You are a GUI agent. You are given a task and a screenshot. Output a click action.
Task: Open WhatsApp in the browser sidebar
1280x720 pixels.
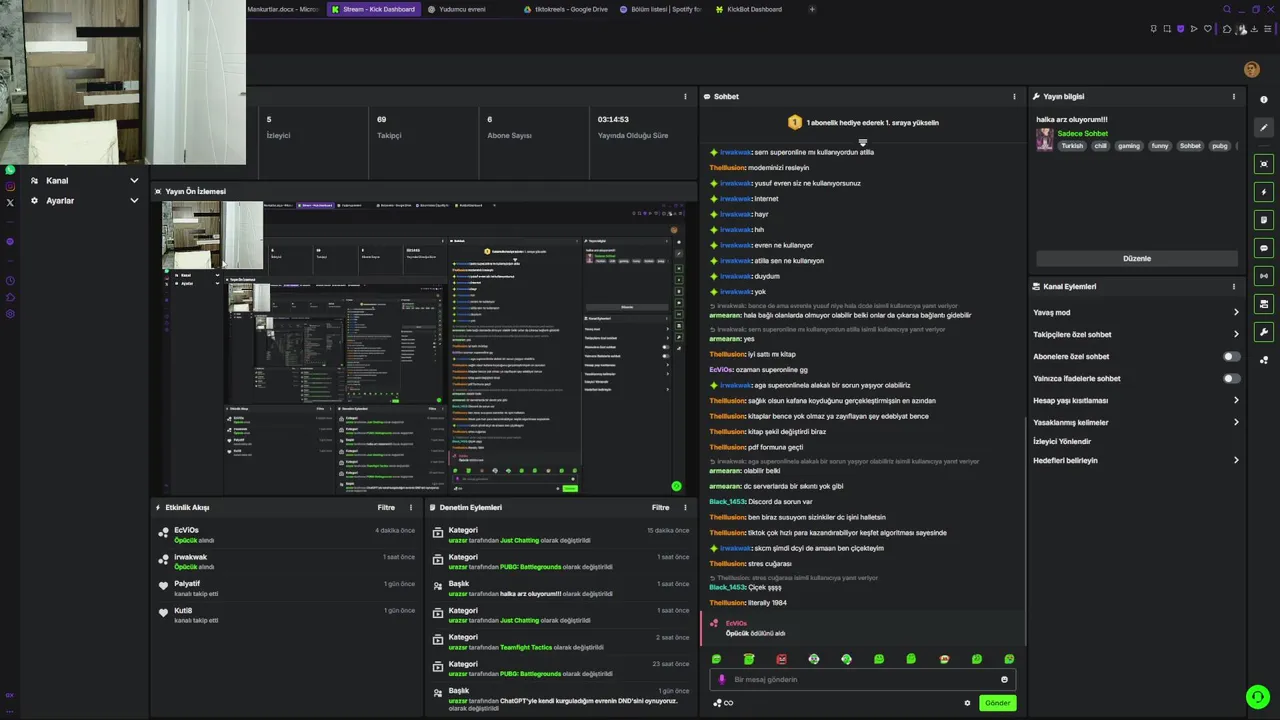coord(10,170)
